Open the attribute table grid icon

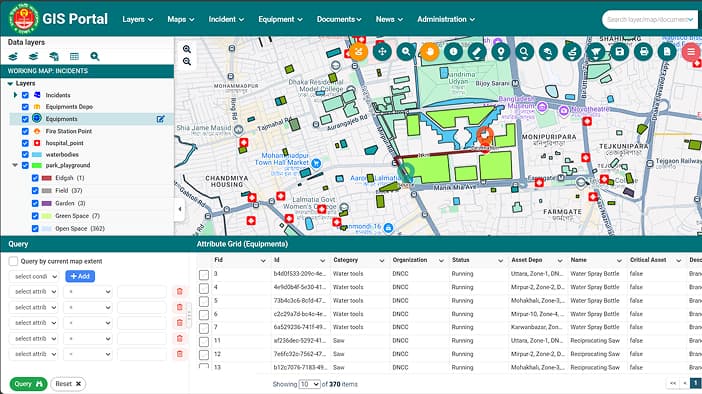(74, 56)
